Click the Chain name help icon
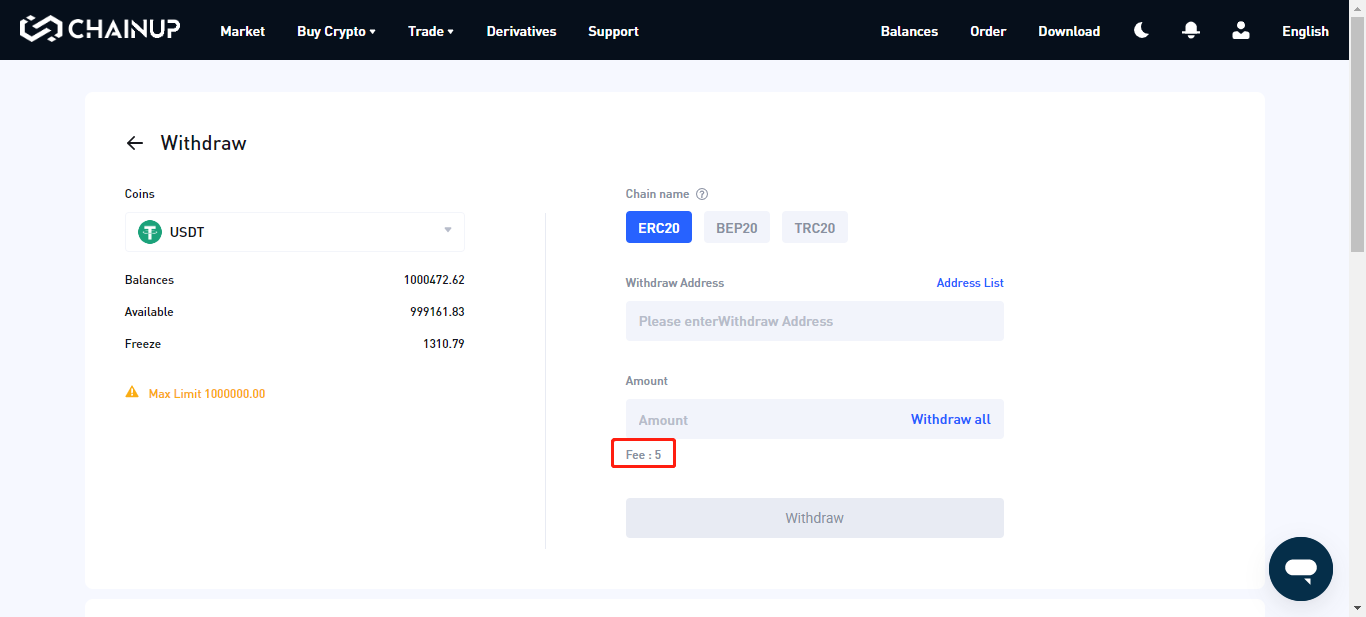Viewport: 1366px width, 617px height. (702, 194)
